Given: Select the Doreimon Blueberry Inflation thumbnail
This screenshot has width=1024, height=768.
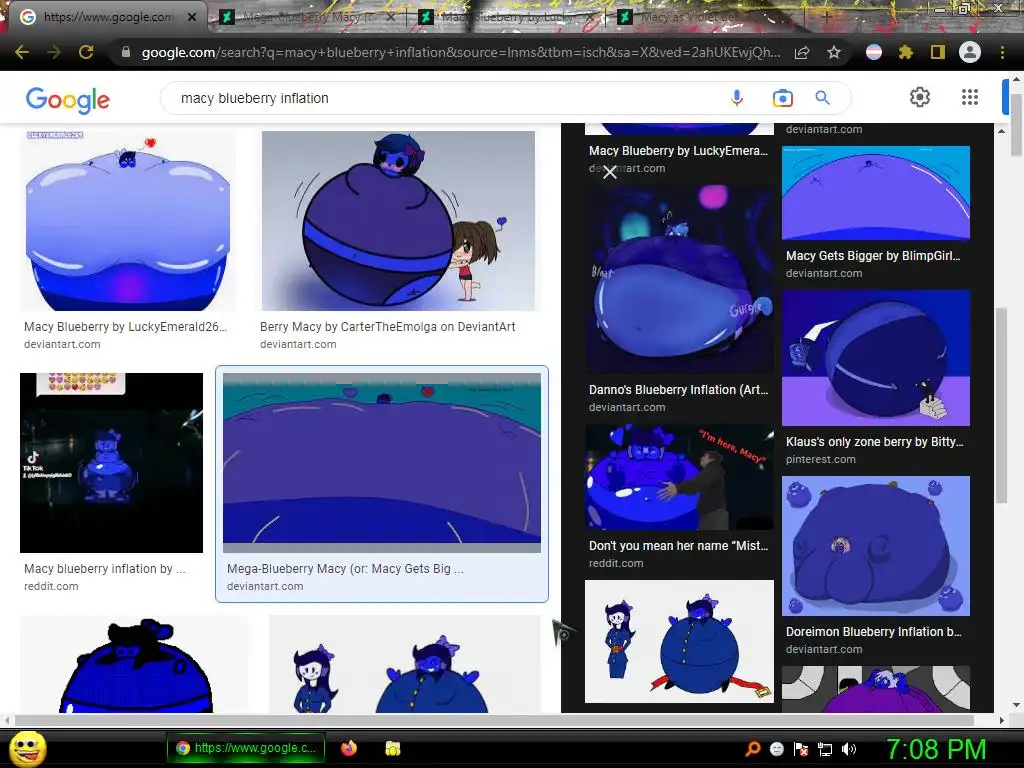Looking at the screenshot, I should 876,546.
